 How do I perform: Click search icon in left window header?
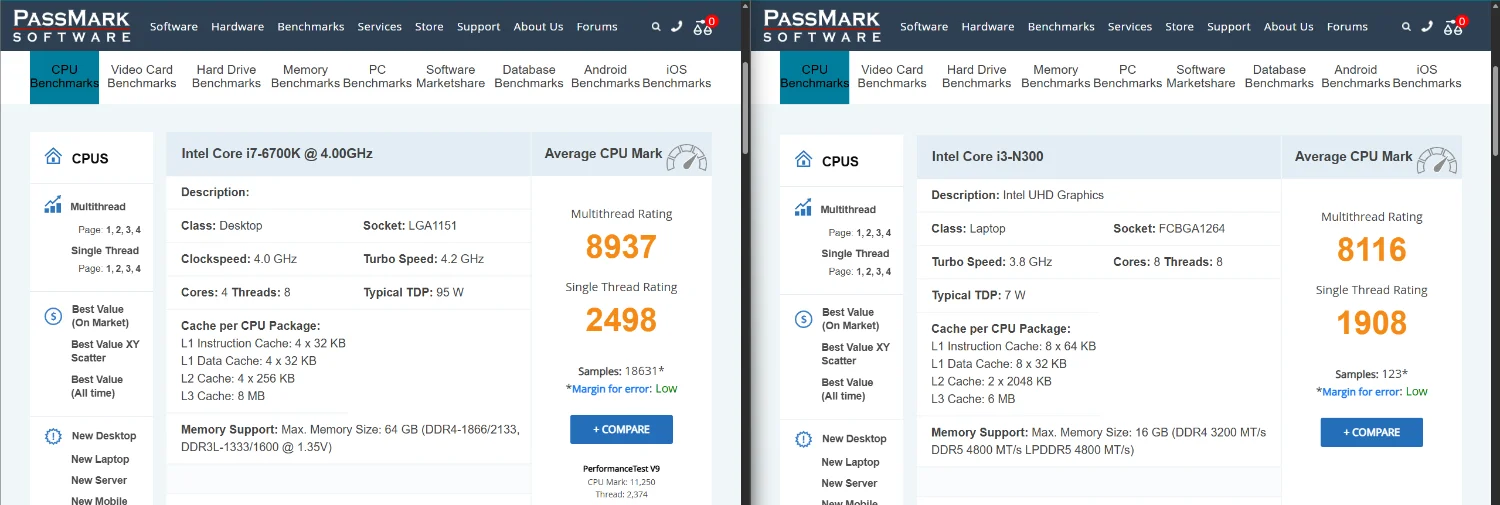point(656,27)
